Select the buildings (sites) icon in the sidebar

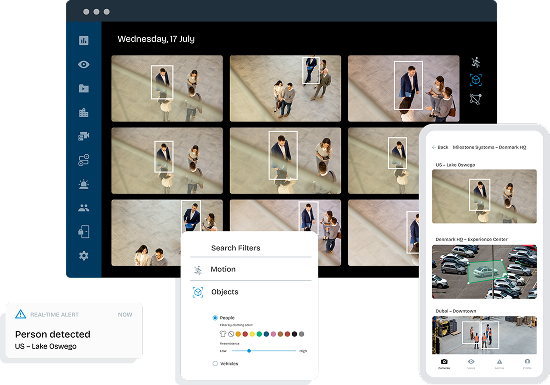click(83, 113)
